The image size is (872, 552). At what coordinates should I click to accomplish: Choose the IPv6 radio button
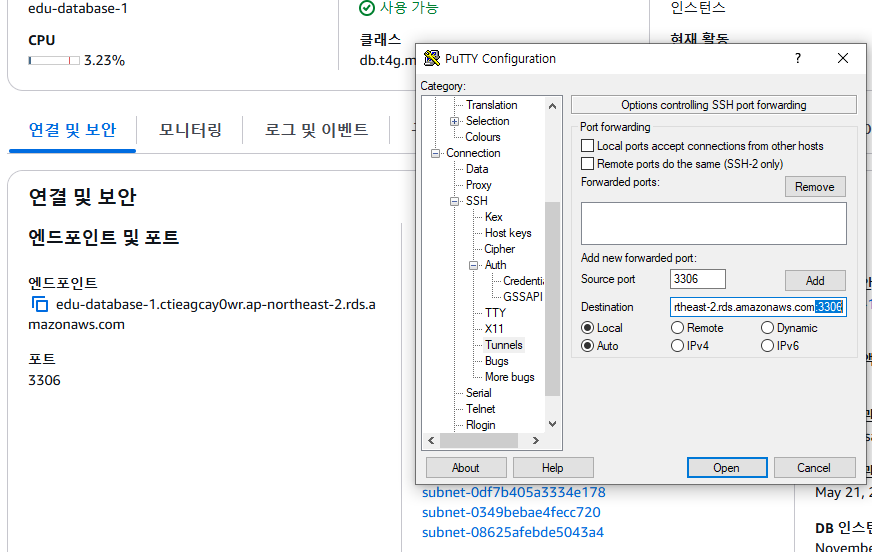767,346
